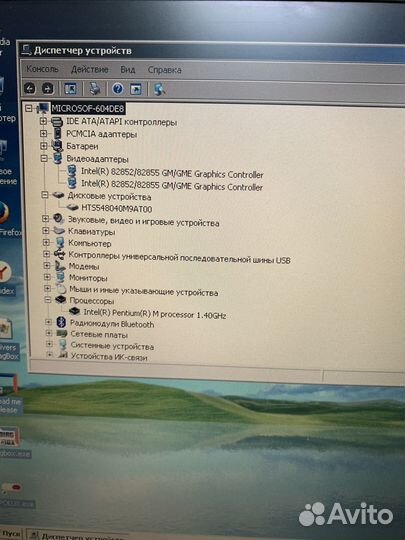Collapse the Дисковые устройства node
405x540 pixels.
click(x=45, y=195)
